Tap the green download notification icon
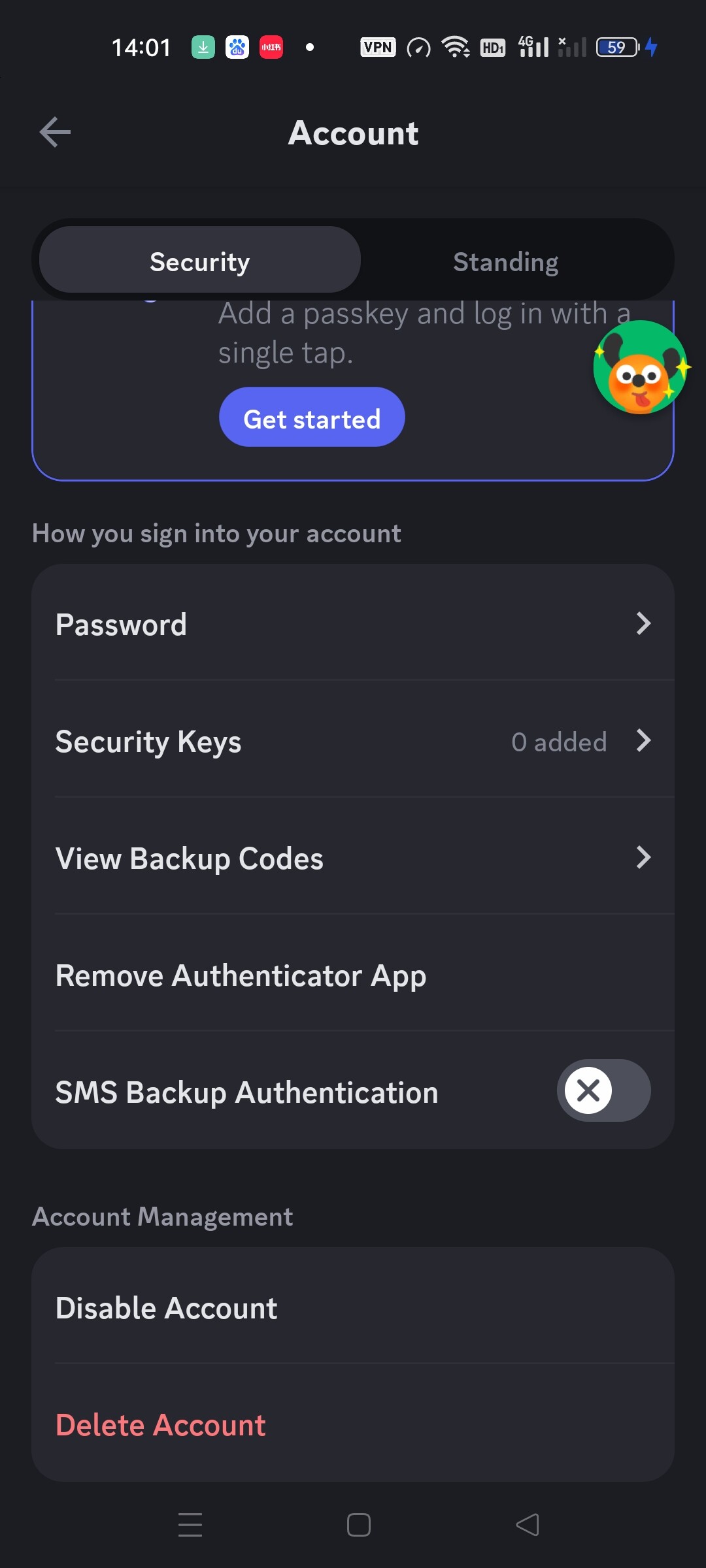This screenshot has width=706, height=1568. point(203,47)
